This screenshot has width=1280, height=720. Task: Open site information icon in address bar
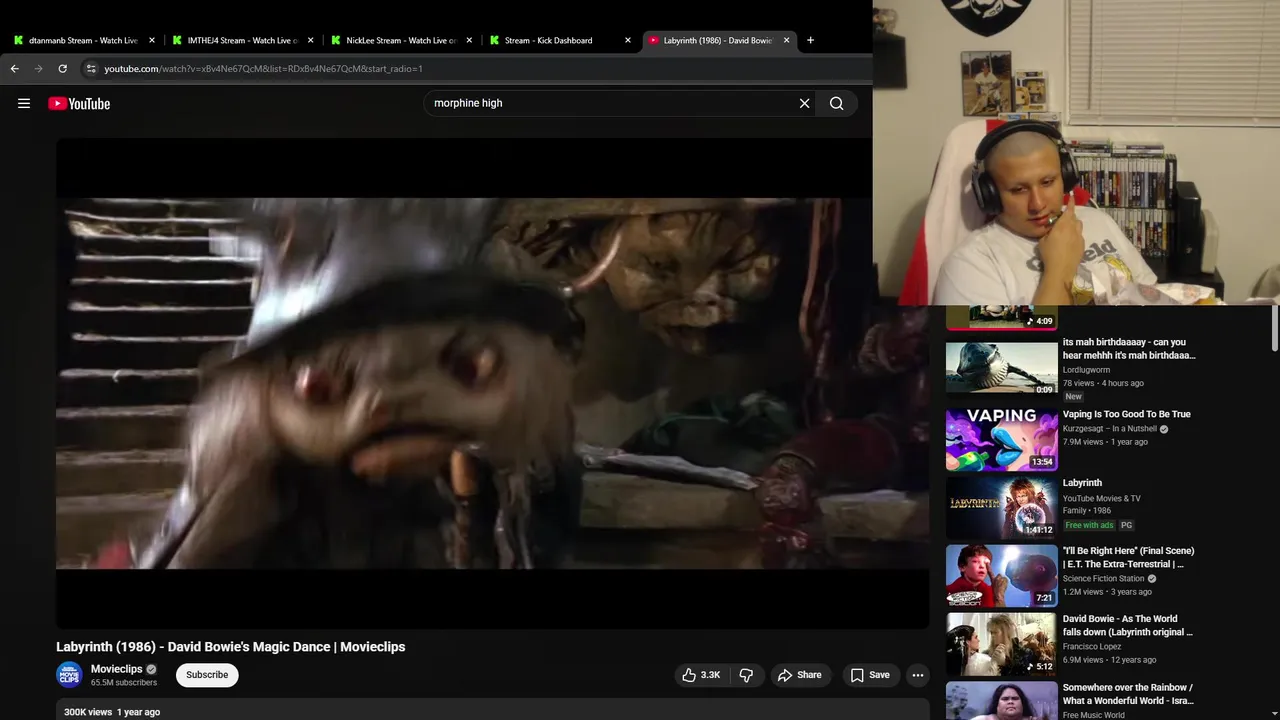[91, 69]
